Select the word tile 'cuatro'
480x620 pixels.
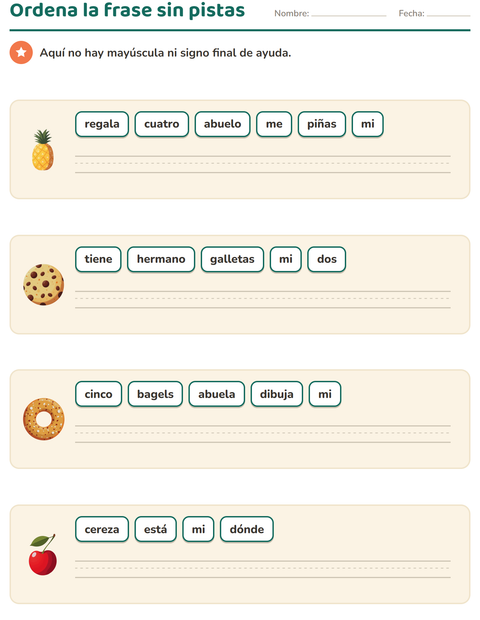pos(162,124)
